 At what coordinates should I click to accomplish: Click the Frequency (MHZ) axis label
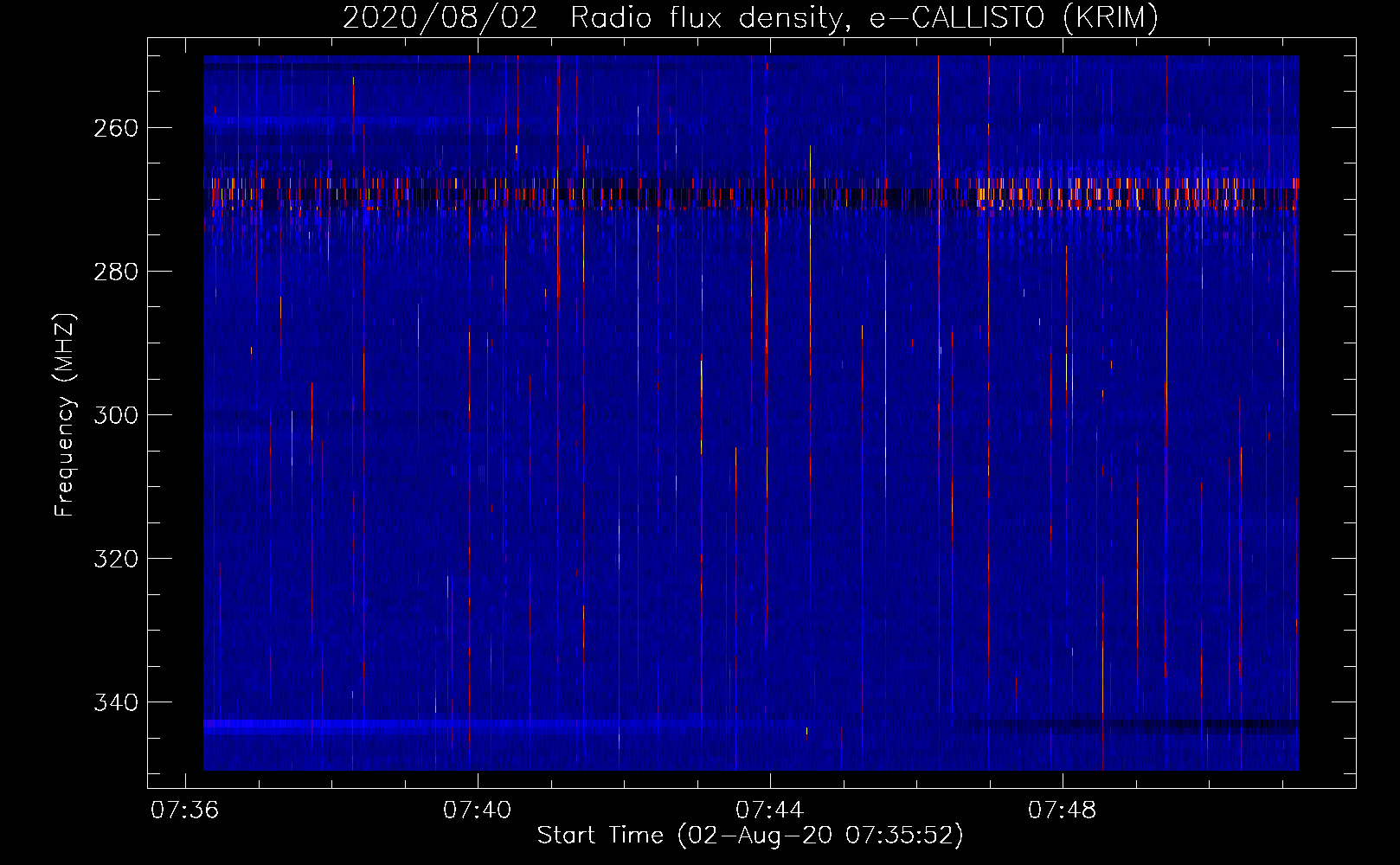(x=65, y=415)
